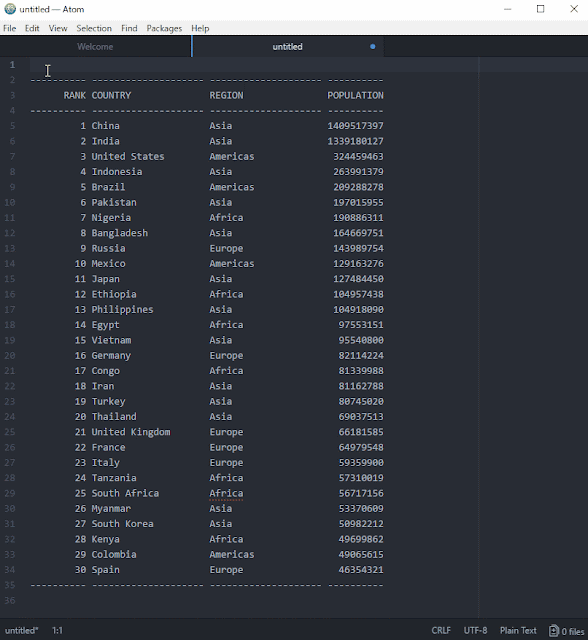Image resolution: width=588 pixels, height=640 pixels.
Task: Click on India in the country column
Action: [105, 141]
